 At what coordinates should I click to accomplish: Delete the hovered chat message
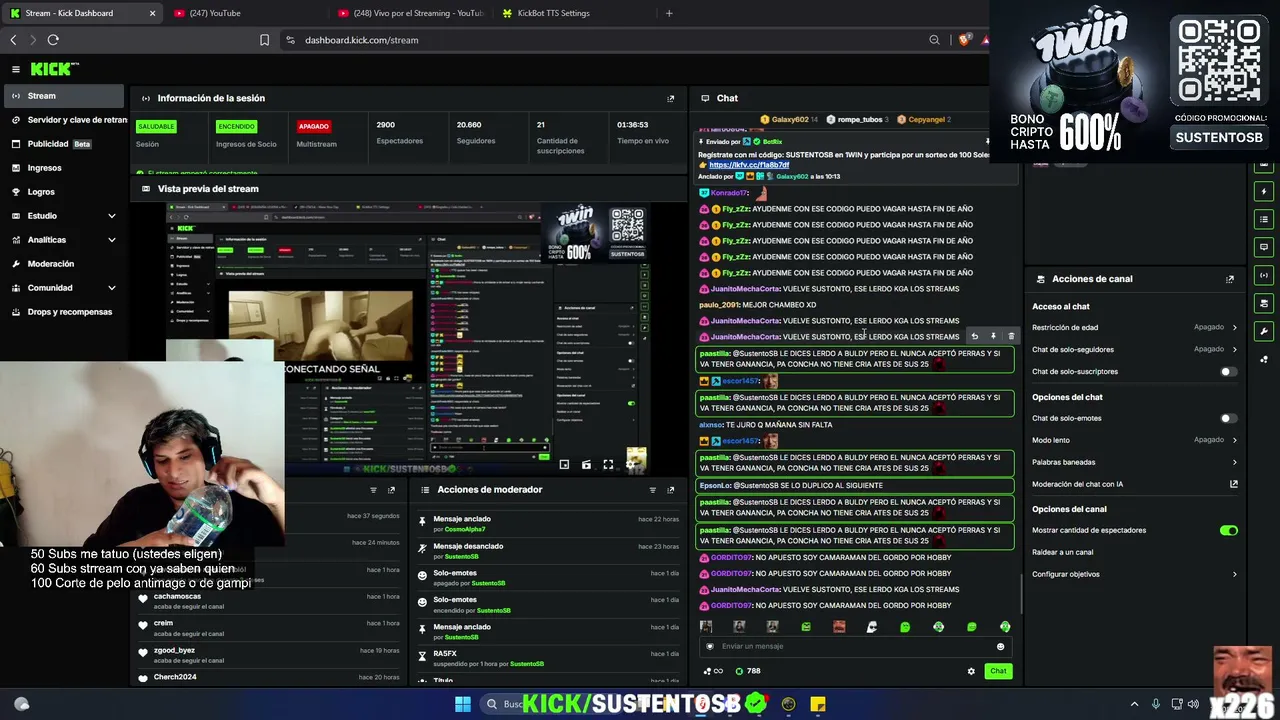(1011, 337)
